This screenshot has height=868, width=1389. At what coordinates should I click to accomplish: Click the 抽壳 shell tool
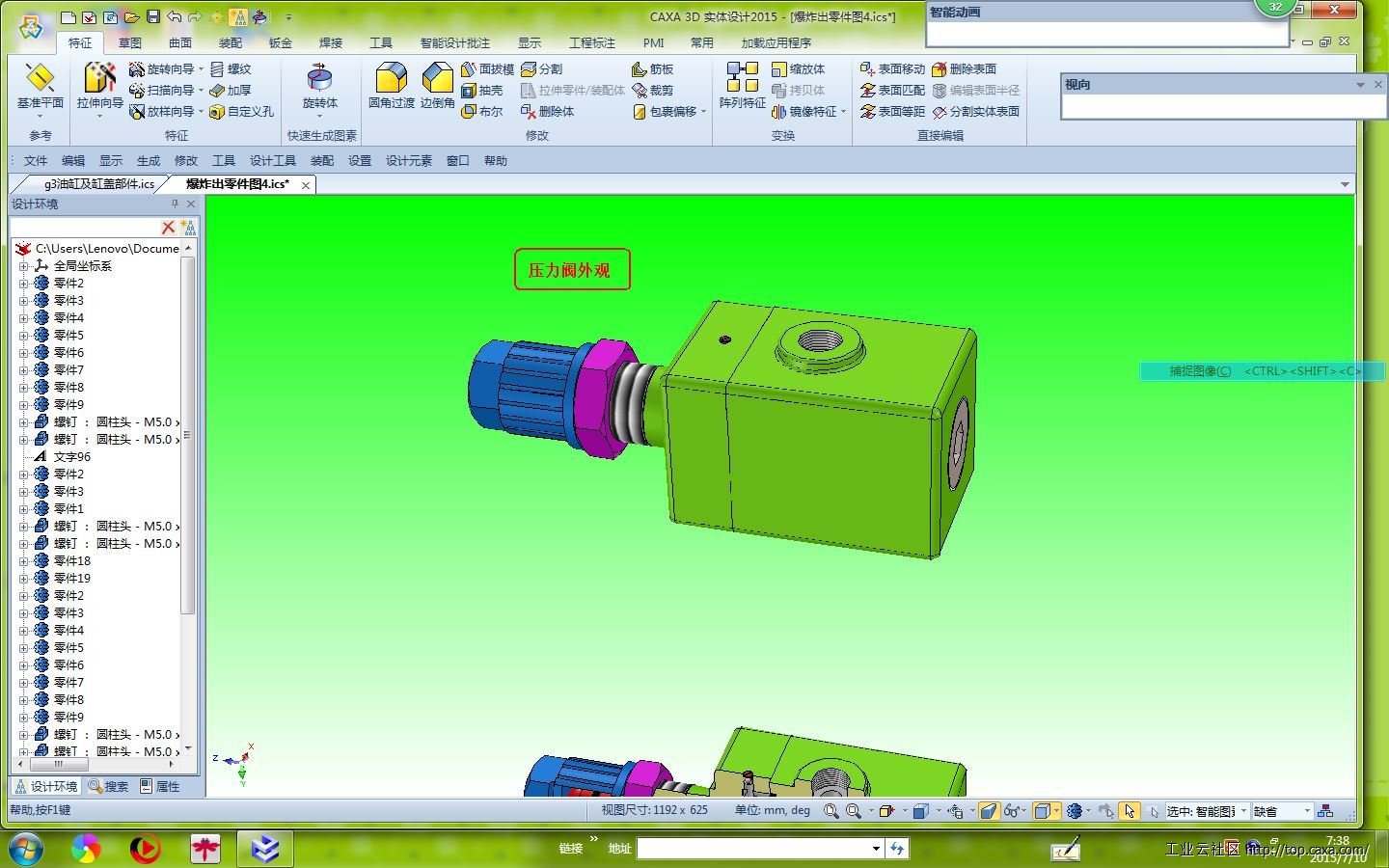pos(482,91)
